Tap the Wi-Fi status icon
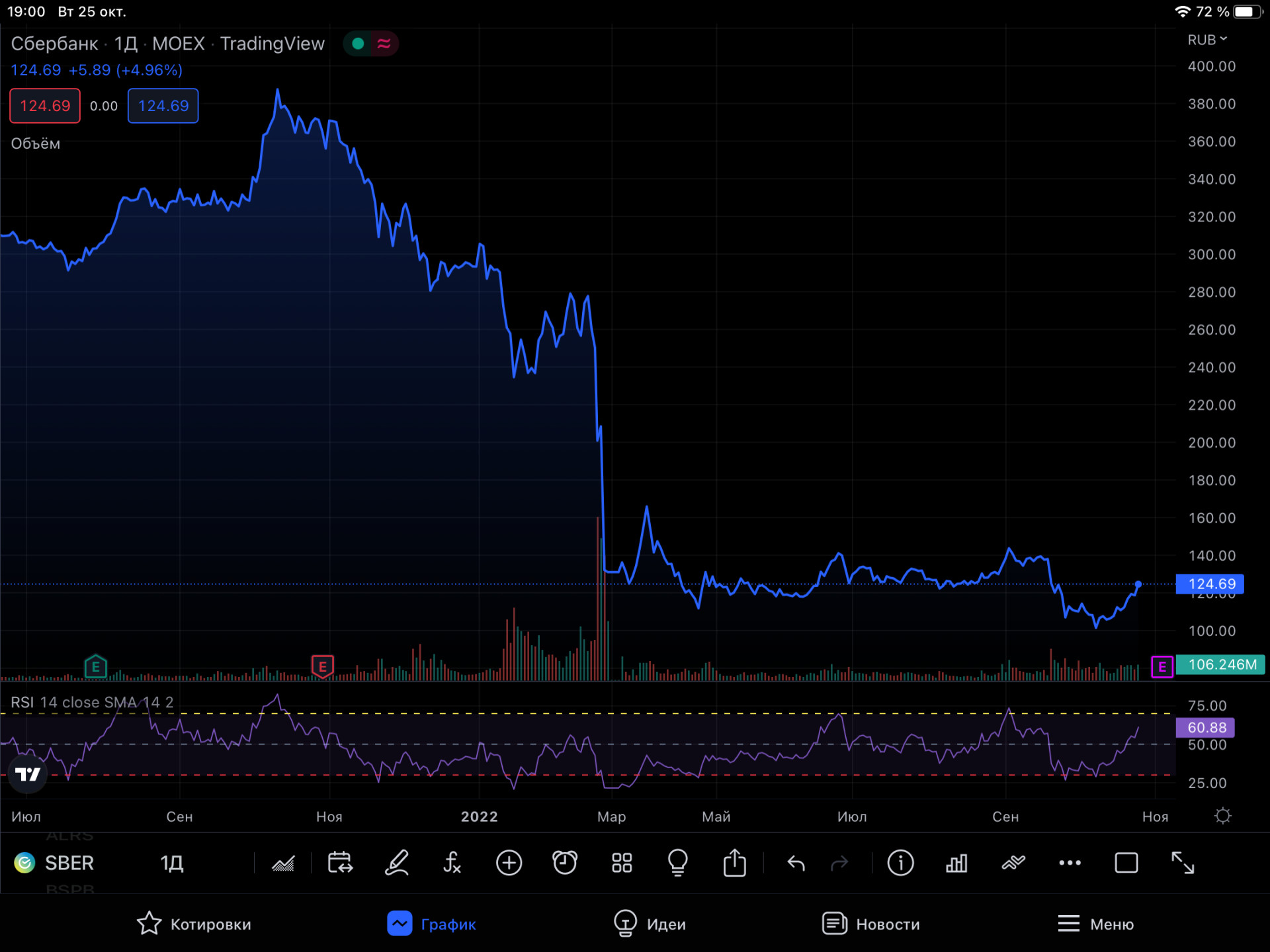This screenshot has width=1270, height=952. [1182, 12]
